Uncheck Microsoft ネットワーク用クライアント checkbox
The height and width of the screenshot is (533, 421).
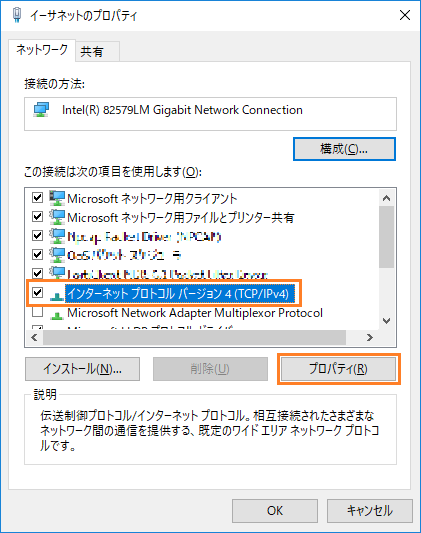(37, 197)
